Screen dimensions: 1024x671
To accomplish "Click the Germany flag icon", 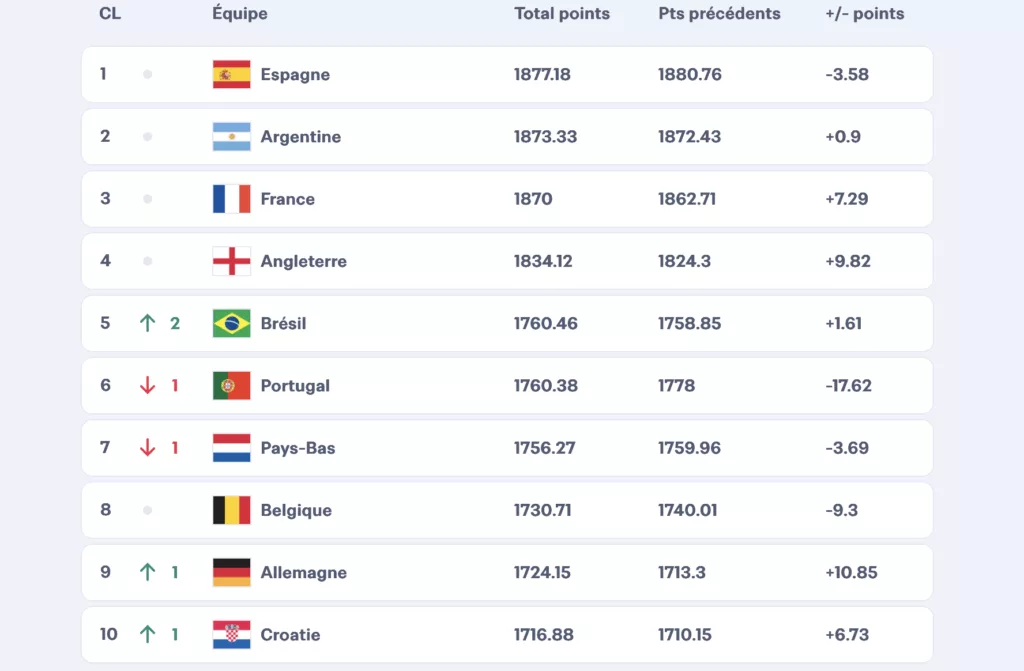I will click(231, 573).
